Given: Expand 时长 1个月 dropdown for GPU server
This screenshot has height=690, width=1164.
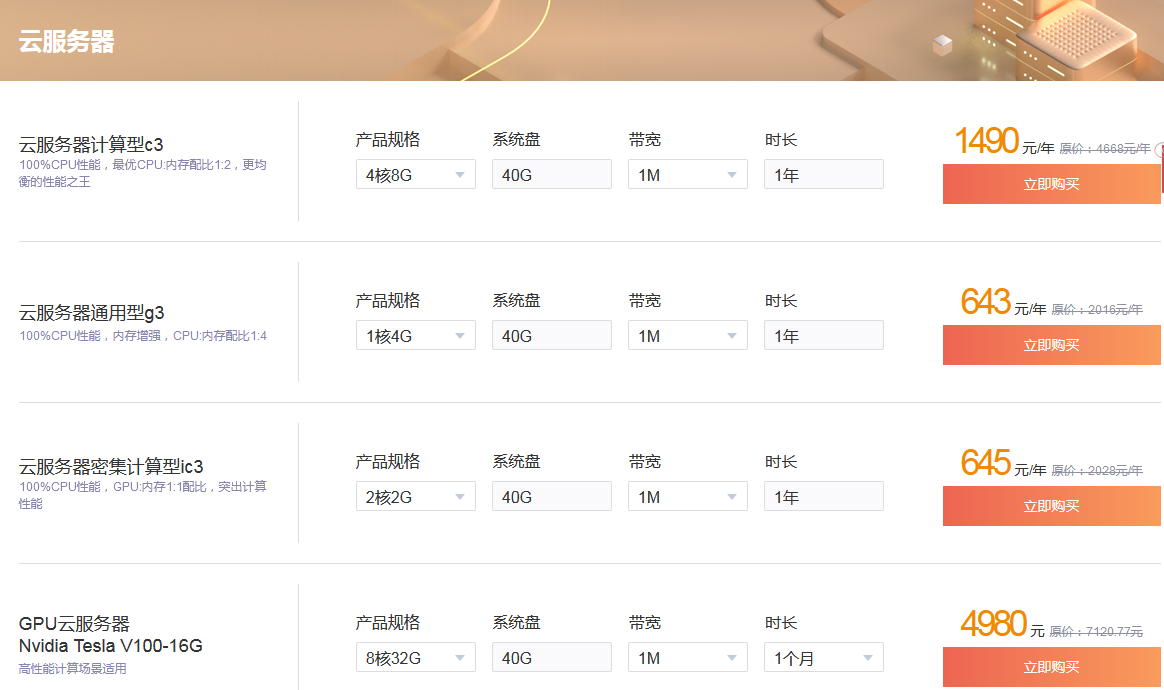Looking at the screenshot, I should click(823, 658).
